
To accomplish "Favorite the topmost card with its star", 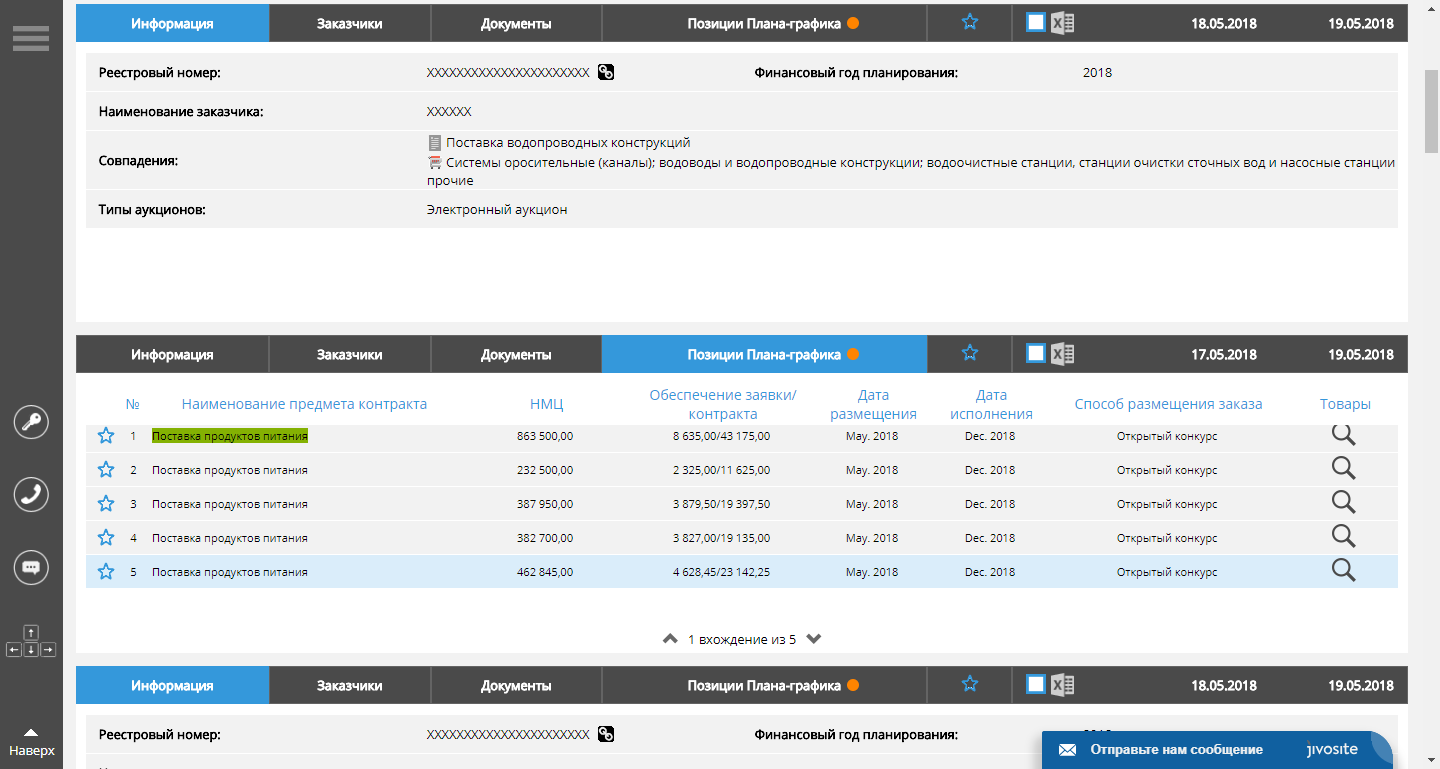I will point(970,22).
